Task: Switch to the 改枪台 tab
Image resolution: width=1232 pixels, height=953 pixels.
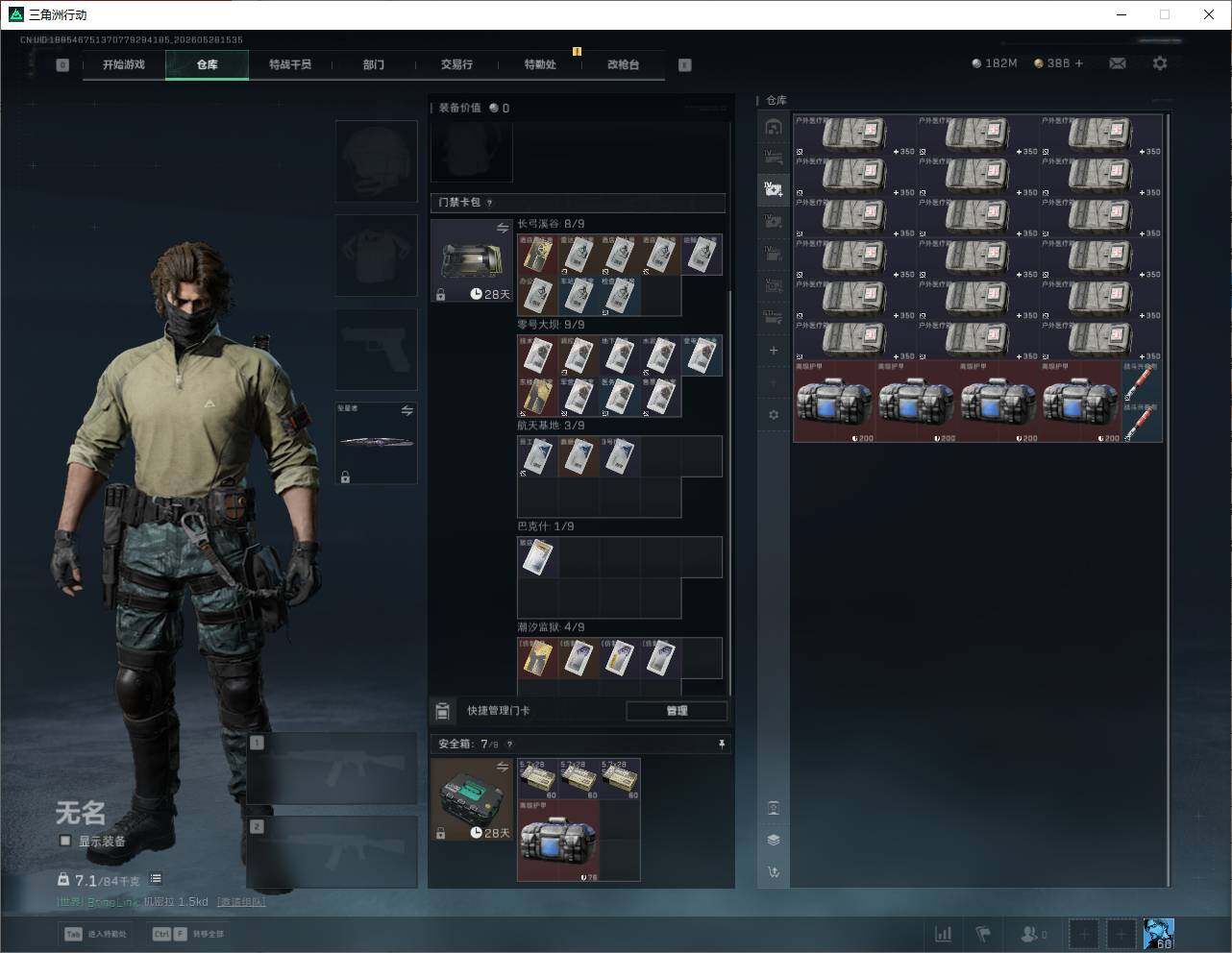Action: pos(623,64)
